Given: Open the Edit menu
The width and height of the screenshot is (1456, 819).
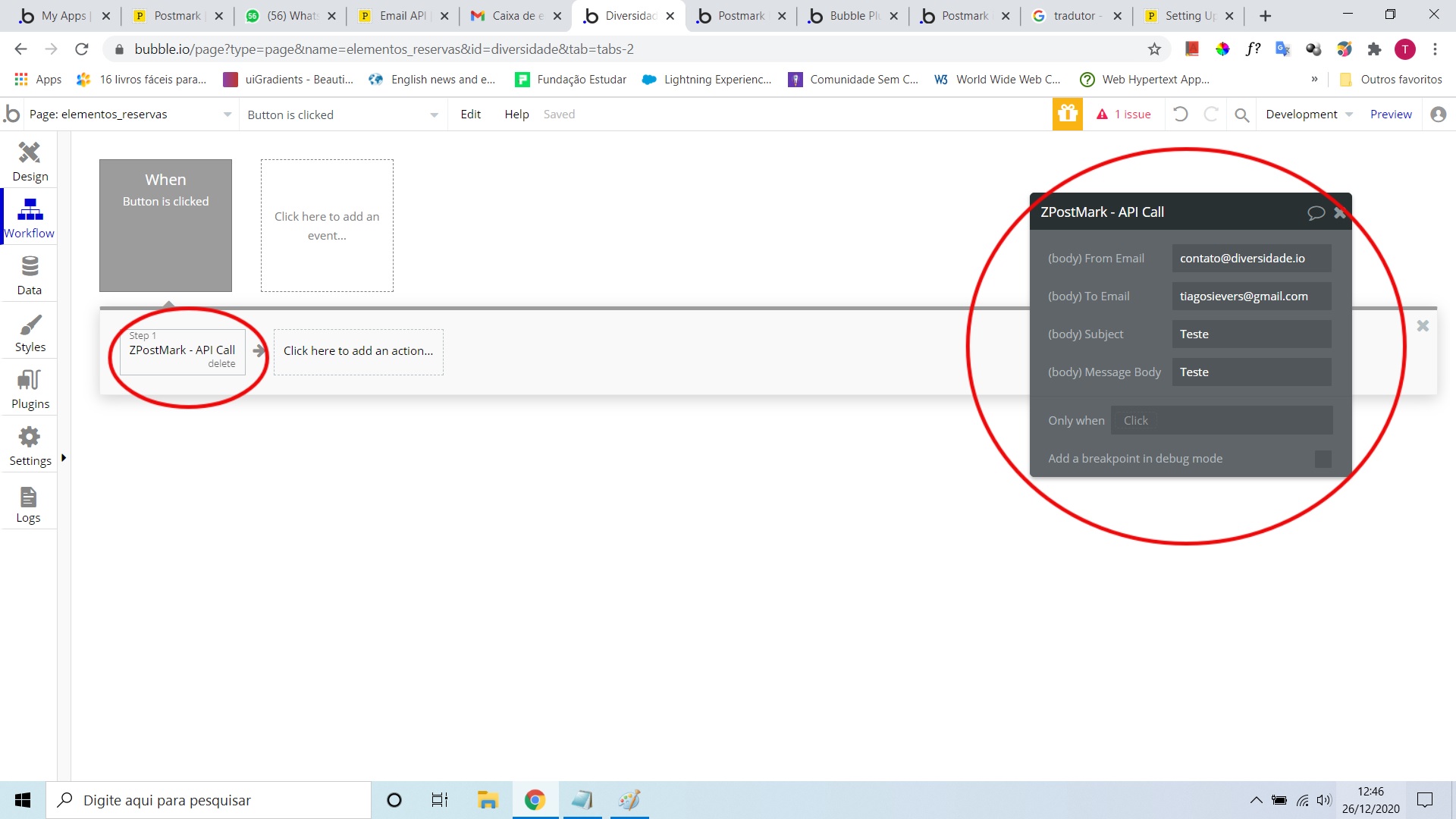Looking at the screenshot, I should (470, 115).
